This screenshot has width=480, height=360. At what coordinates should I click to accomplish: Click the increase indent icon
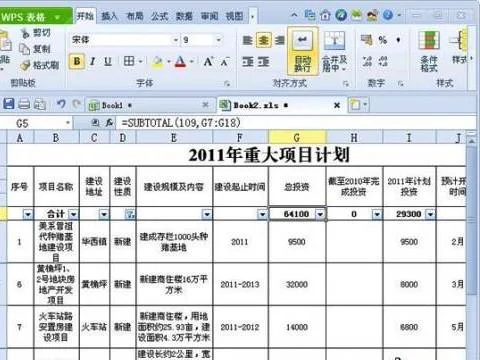[x=264, y=62]
